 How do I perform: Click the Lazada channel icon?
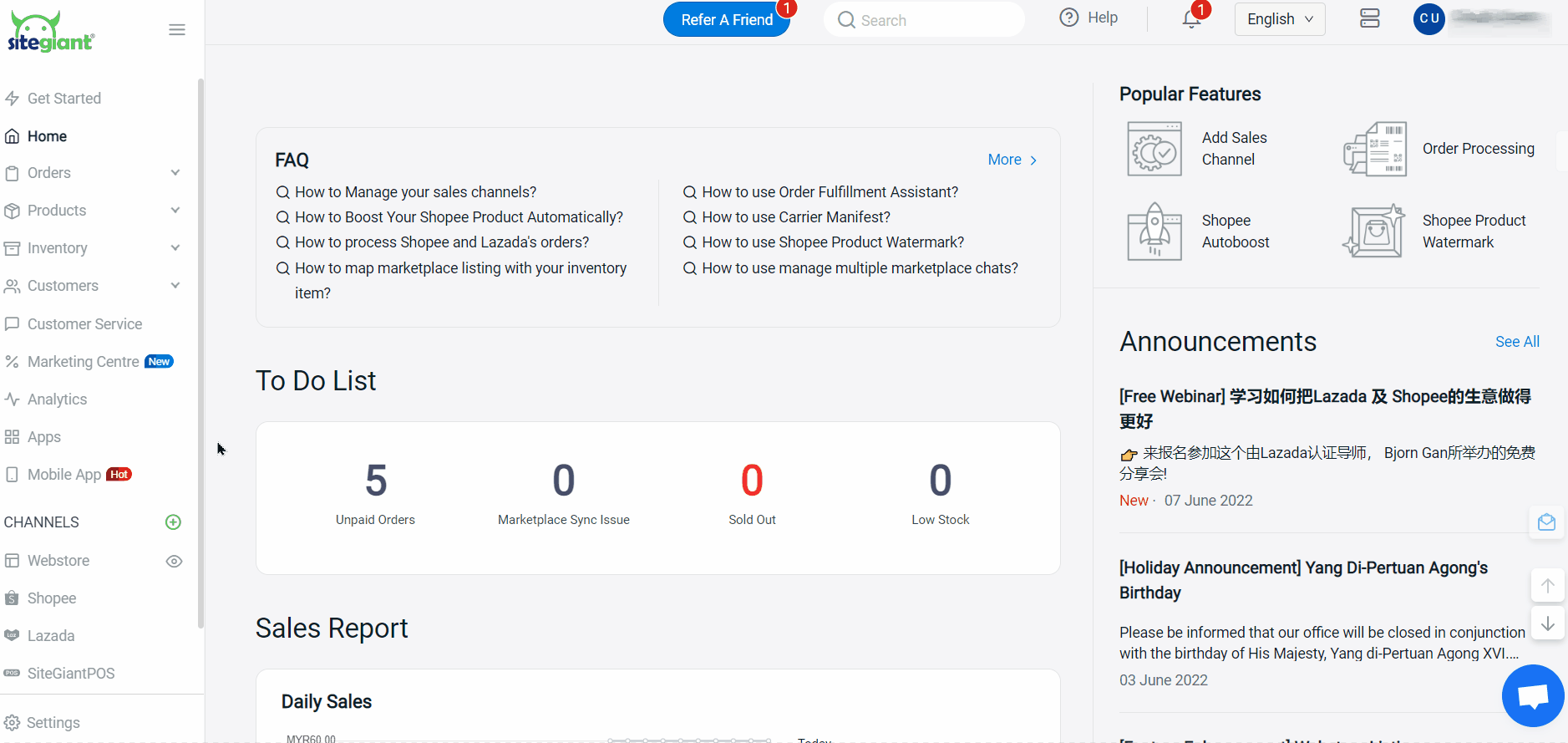[x=12, y=636]
